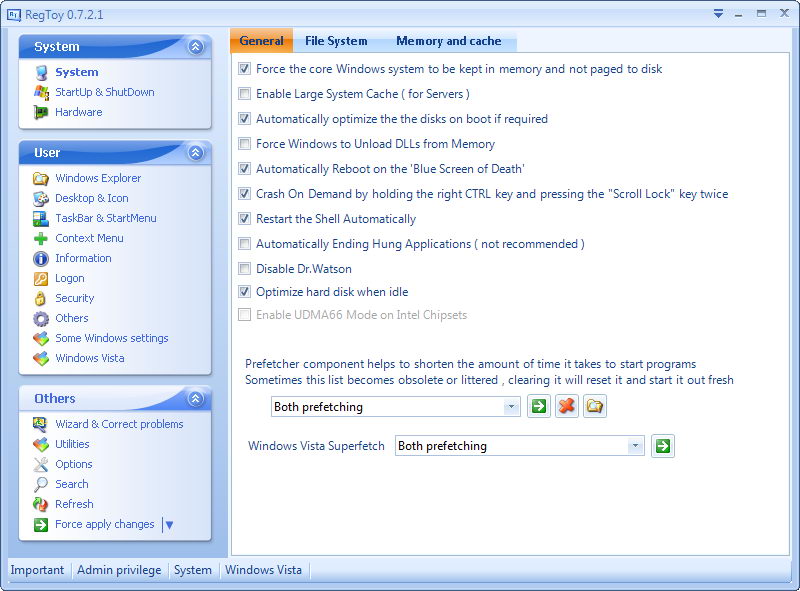Click the TaskBar & StartMenu icon

click(41, 218)
